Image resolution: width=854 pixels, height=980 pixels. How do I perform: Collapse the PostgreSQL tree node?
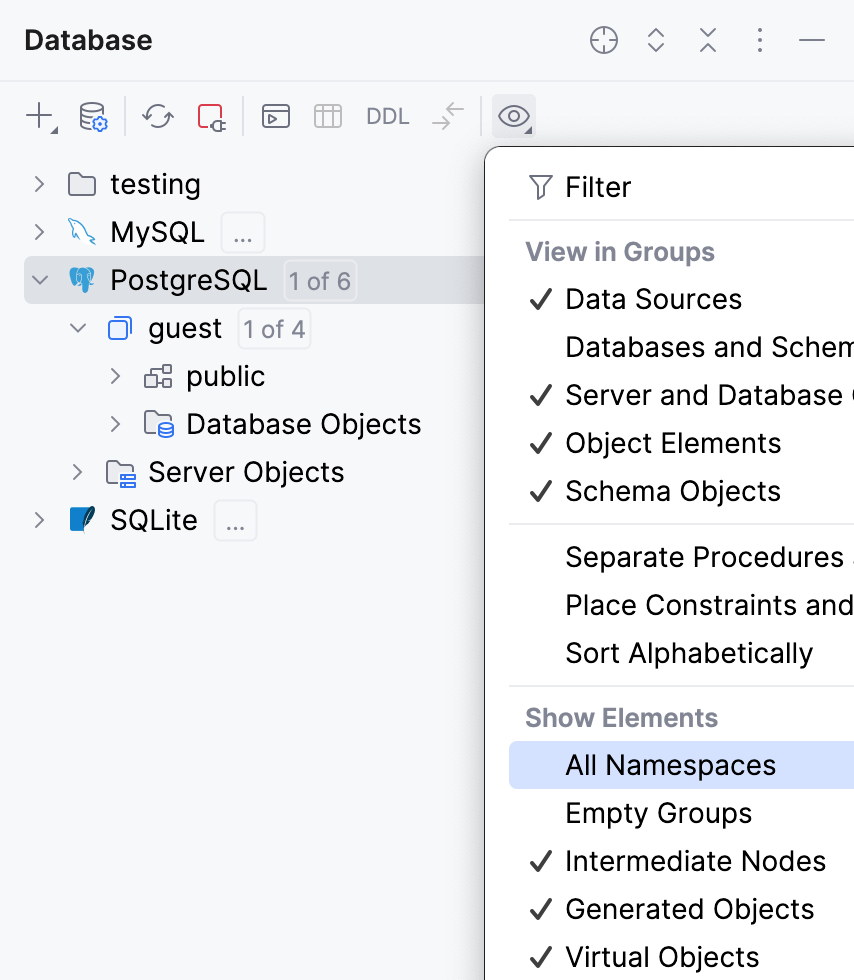point(38,281)
